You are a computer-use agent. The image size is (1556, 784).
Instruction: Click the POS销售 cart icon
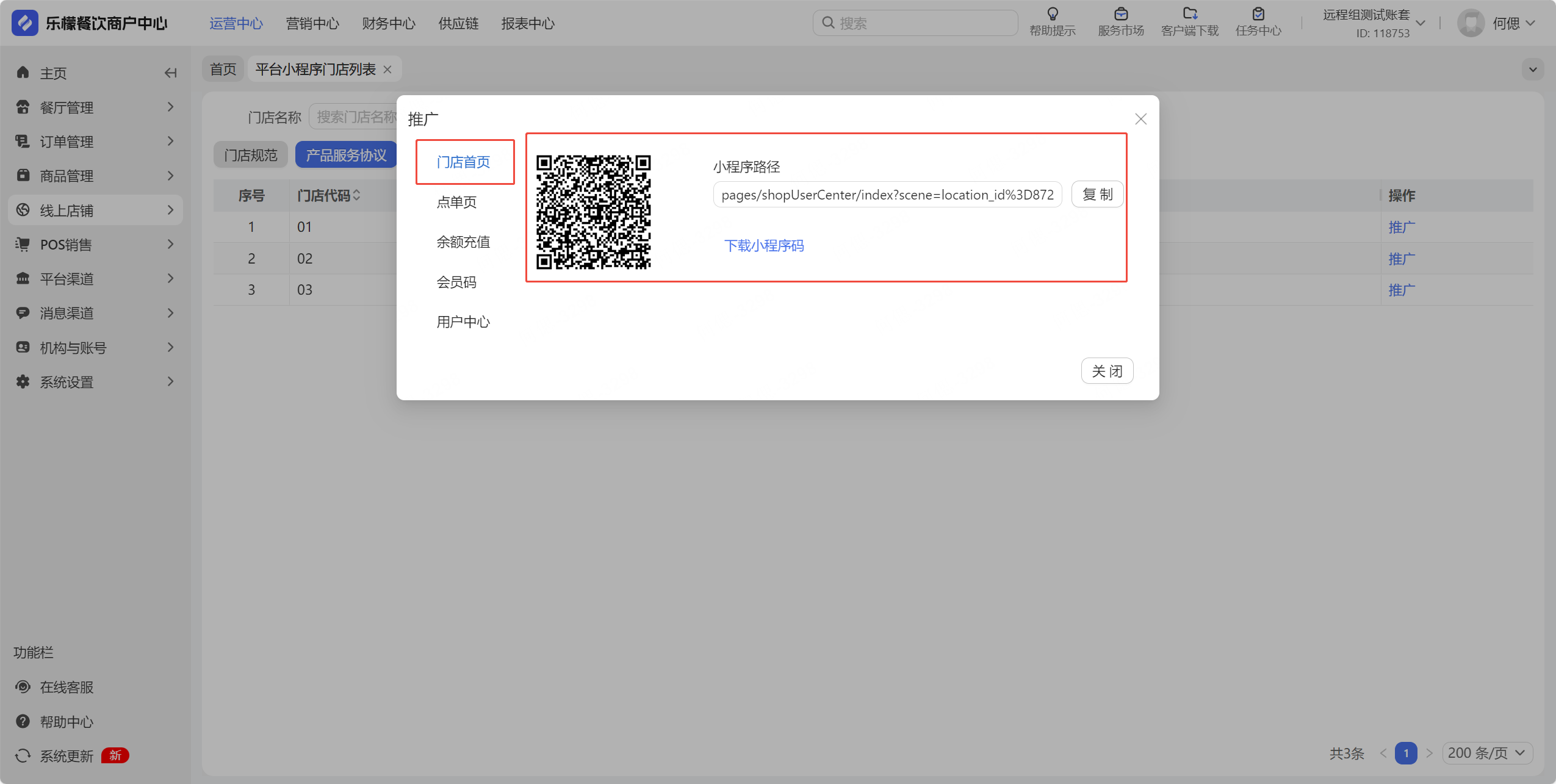23,245
